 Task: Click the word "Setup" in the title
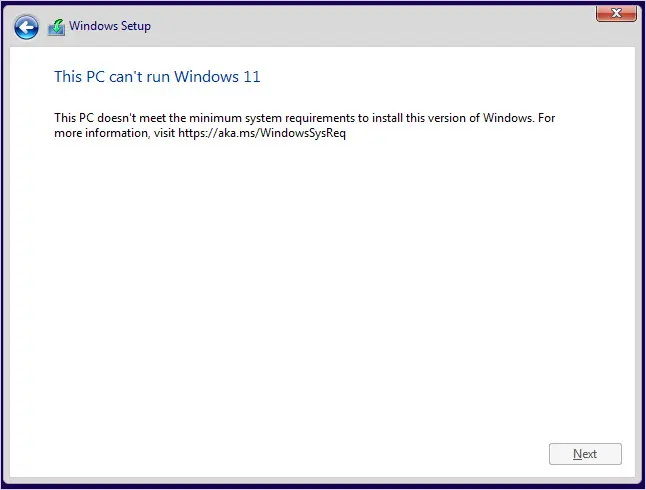click(136, 26)
